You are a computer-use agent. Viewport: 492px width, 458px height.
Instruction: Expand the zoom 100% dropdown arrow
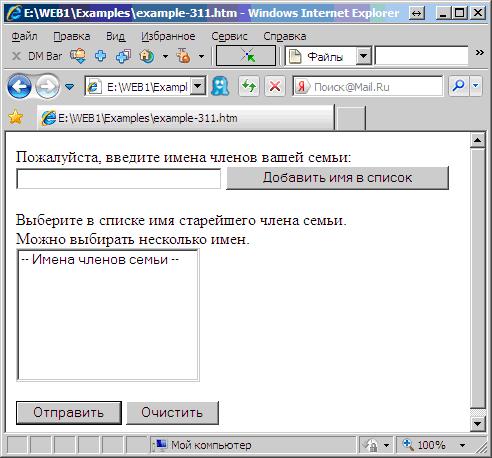(x=462, y=445)
